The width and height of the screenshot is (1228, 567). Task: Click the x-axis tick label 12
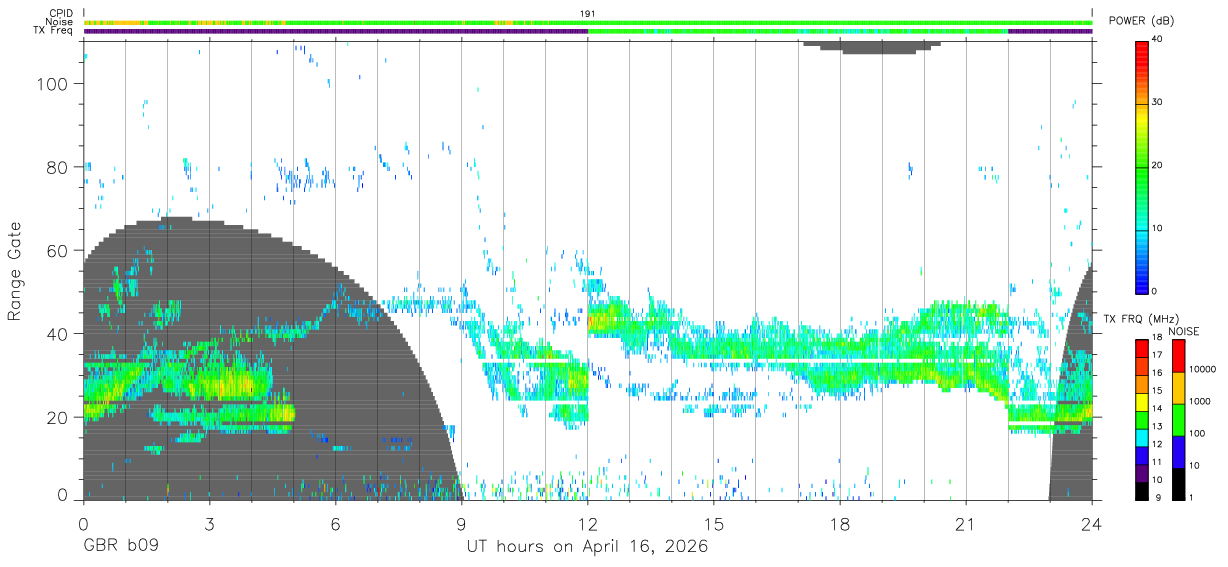588,524
